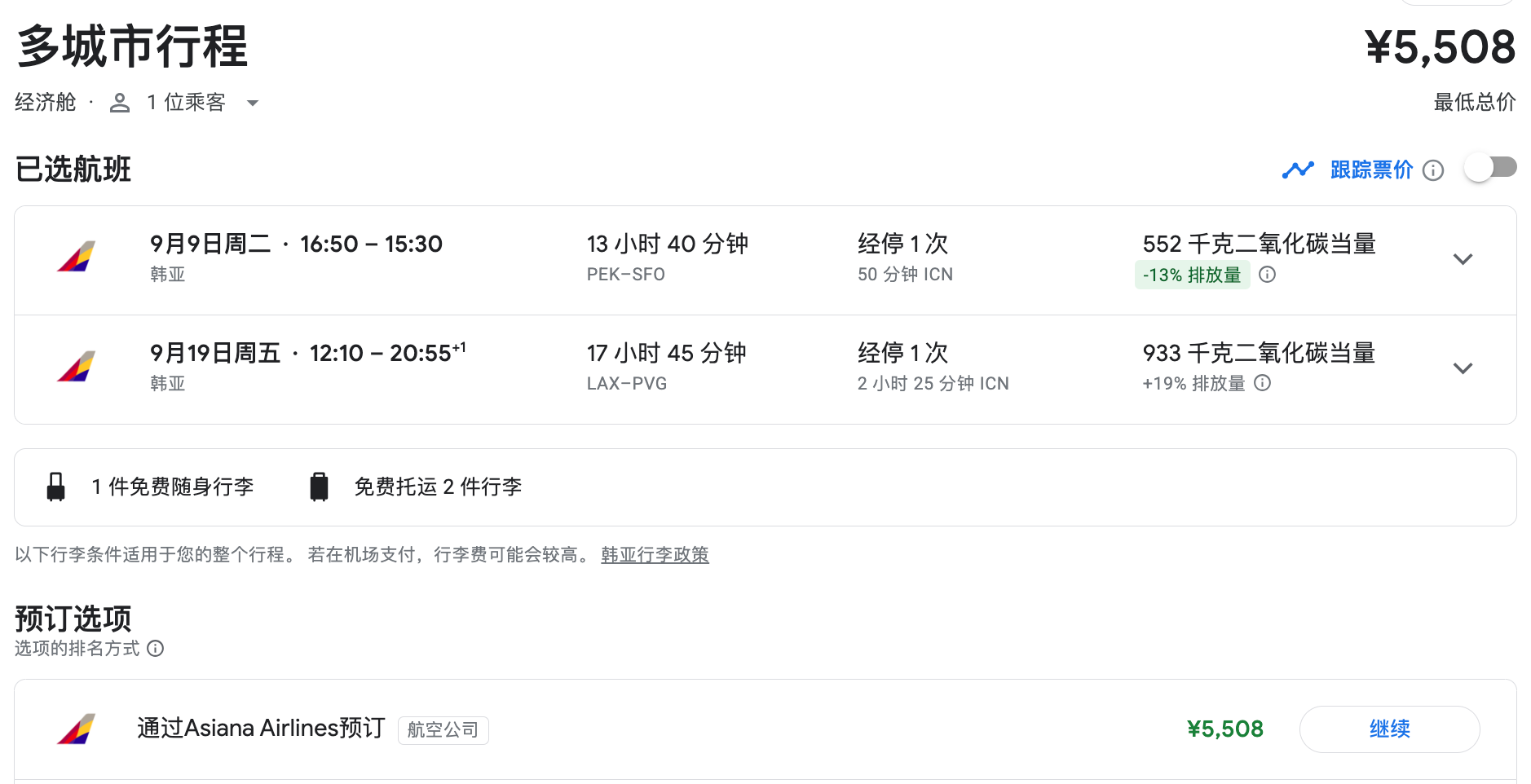1531x784 pixels.
Task: Click the info icon next to 跟踪票价
Action: point(1432,170)
